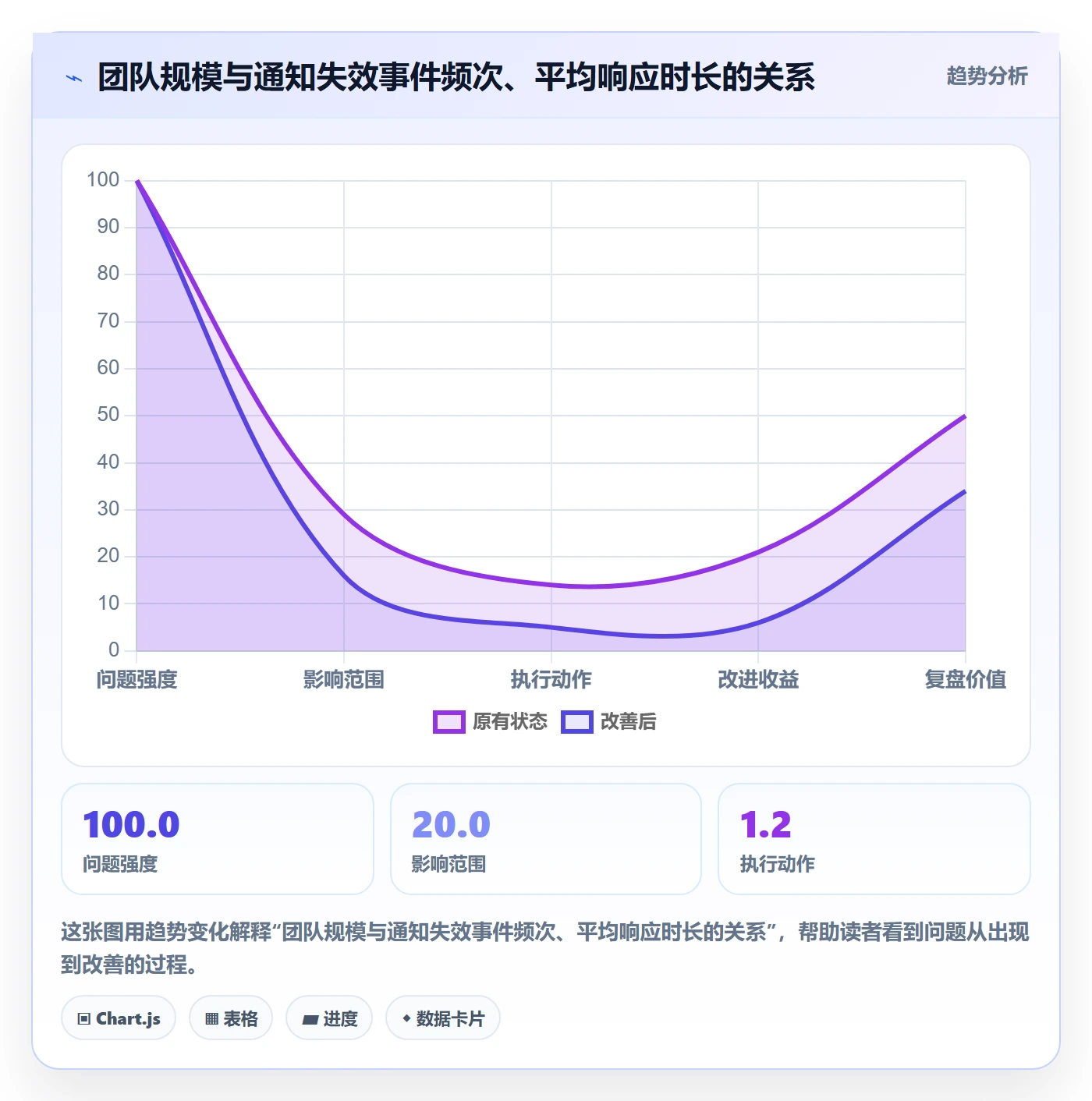Click the y-axis value 100

(x=103, y=180)
